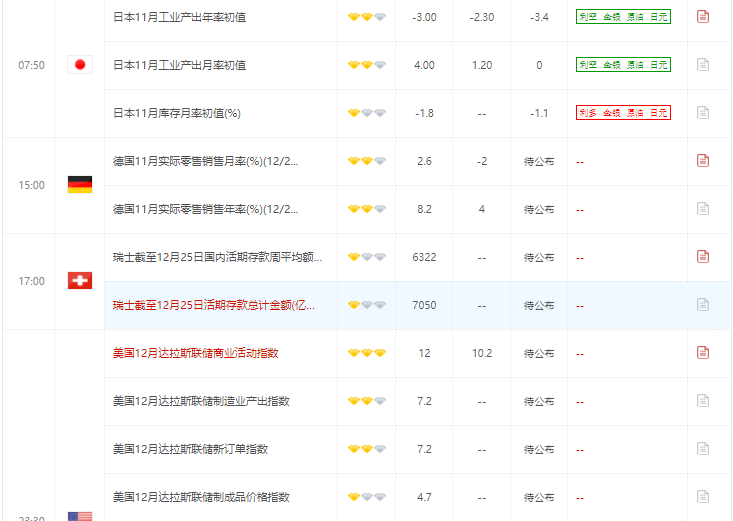Select previous value -3.00

point(424,17)
